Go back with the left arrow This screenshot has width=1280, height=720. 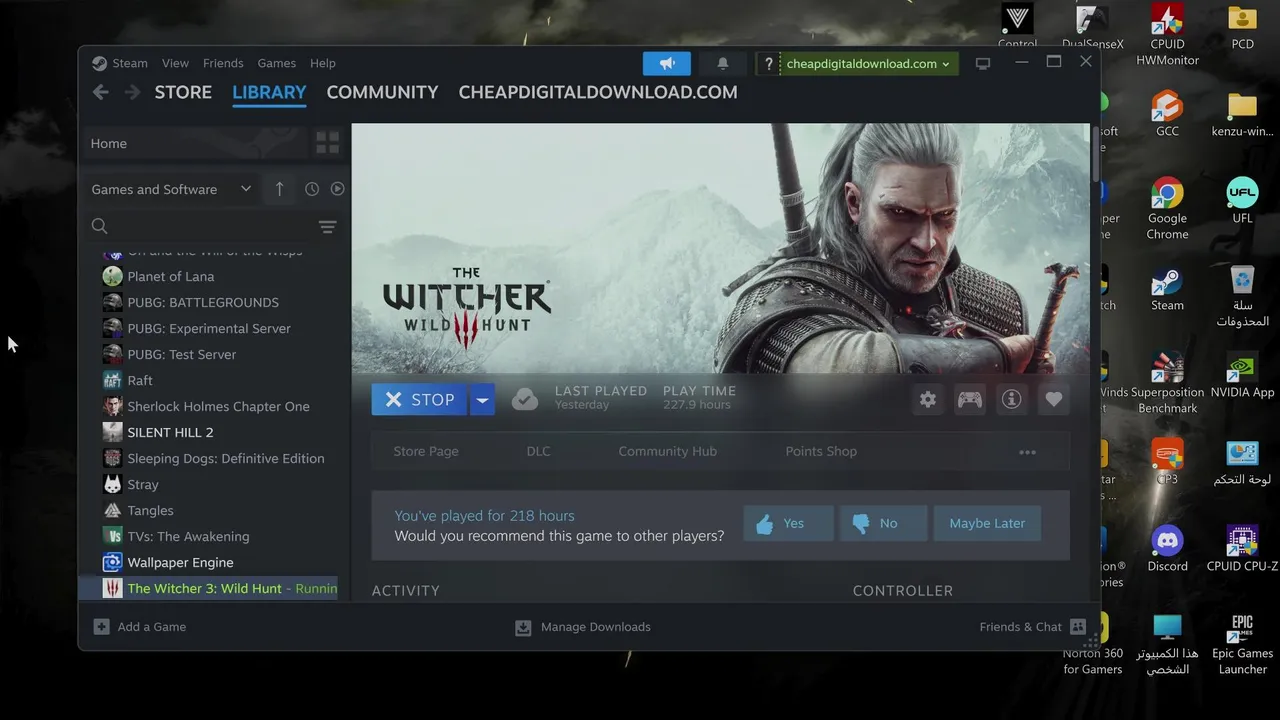coord(100,92)
